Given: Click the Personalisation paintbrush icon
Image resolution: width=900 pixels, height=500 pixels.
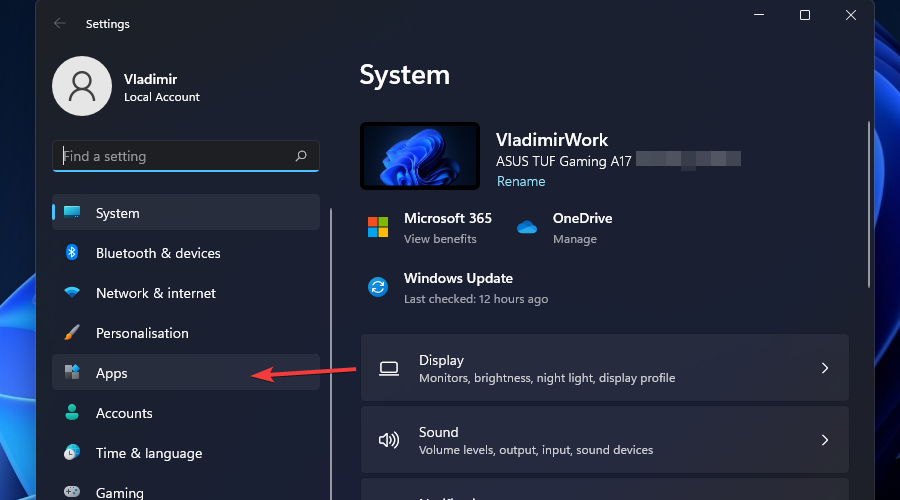Looking at the screenshot, I should (72, 332).
